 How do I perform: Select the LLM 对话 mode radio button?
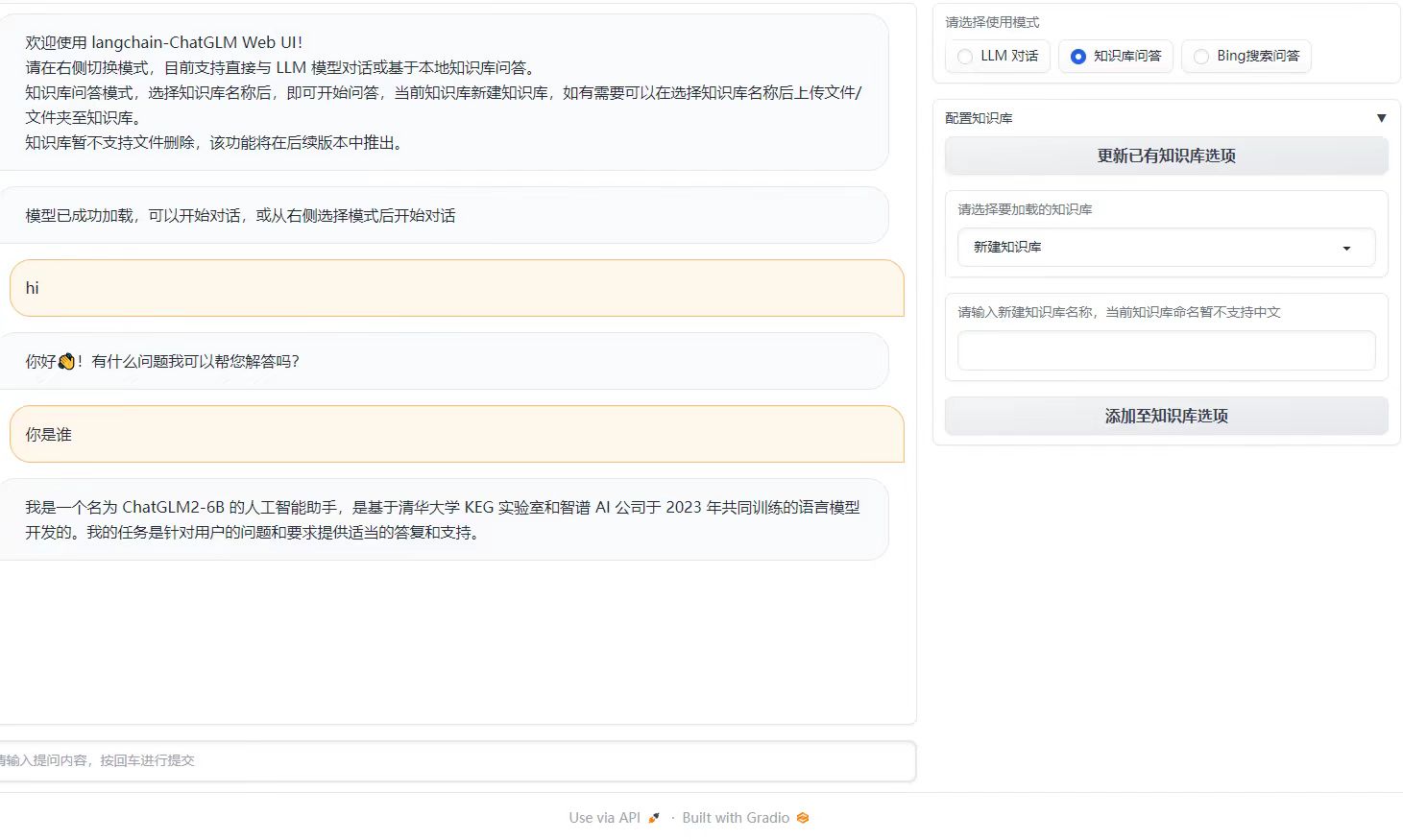tap(965, 57)
